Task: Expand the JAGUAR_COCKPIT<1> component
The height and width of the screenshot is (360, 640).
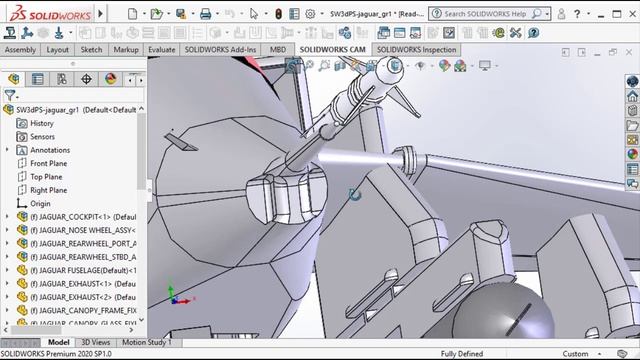Action: click(x=7, y=217)
